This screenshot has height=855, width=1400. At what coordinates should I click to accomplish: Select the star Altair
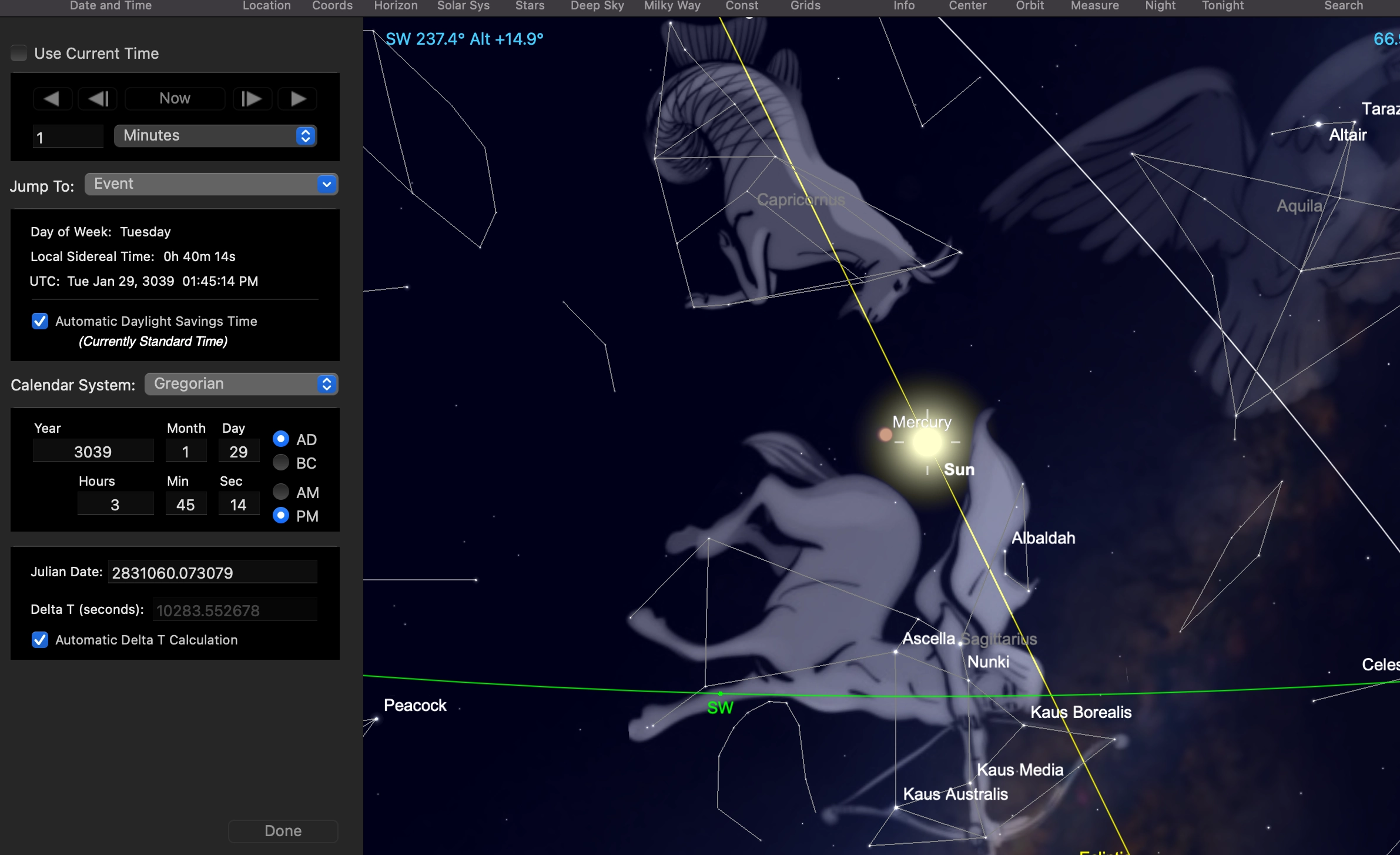click(1318, 125)
